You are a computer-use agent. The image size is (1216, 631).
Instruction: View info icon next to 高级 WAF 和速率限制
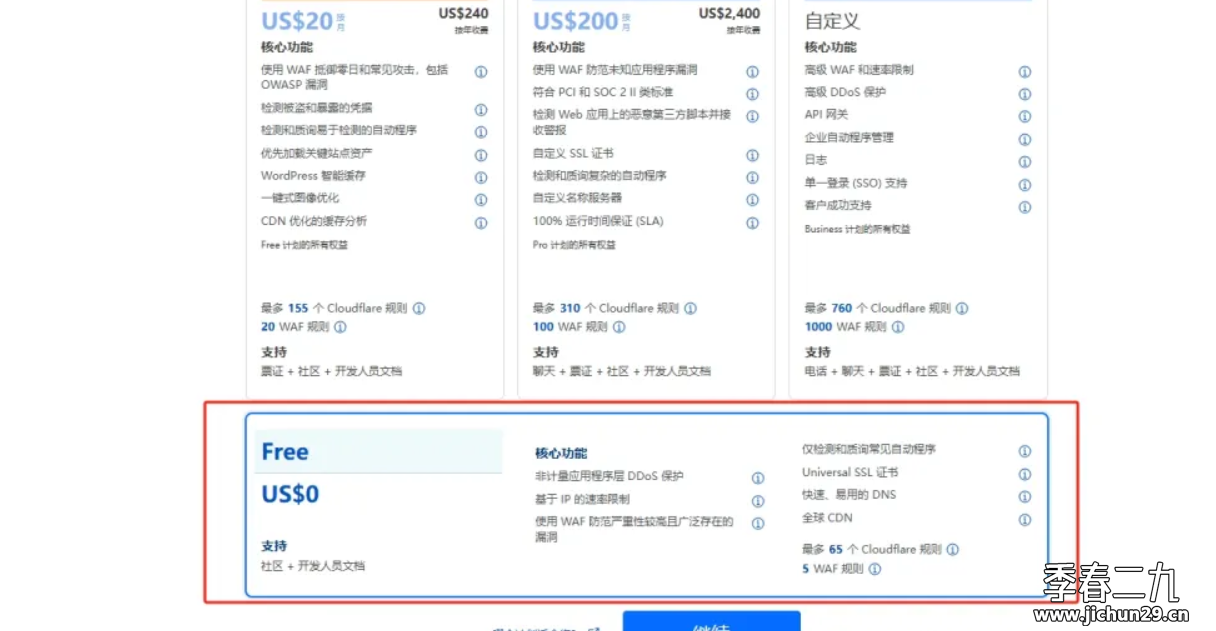click(1025, 72)
